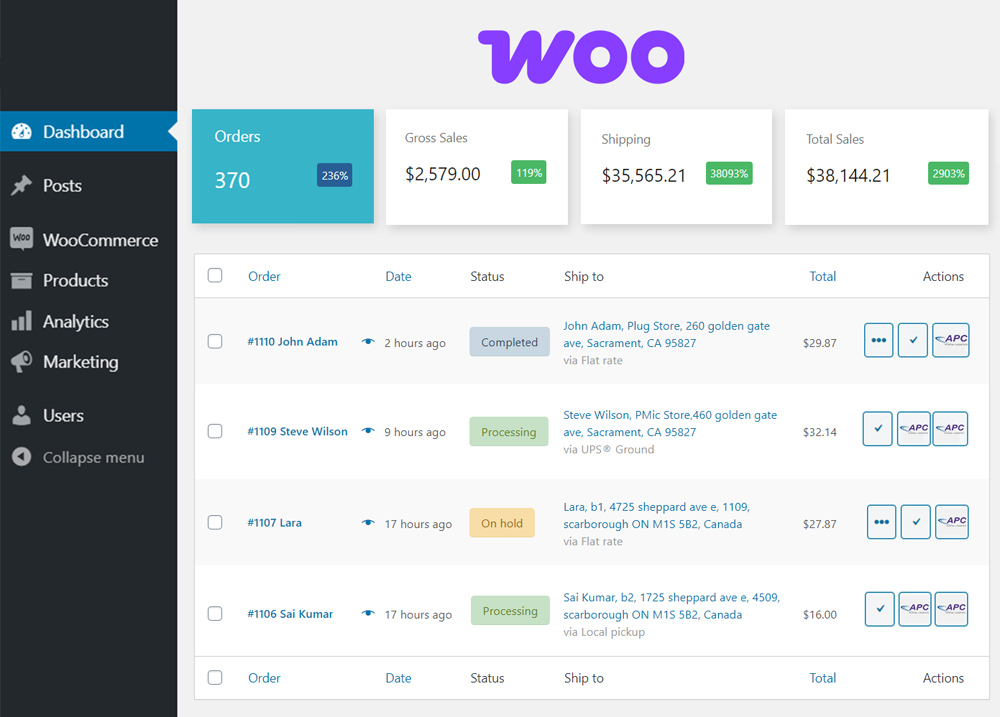
Task: Open the ellipsis actions menu for order #1107
Action: click(880, 521)
